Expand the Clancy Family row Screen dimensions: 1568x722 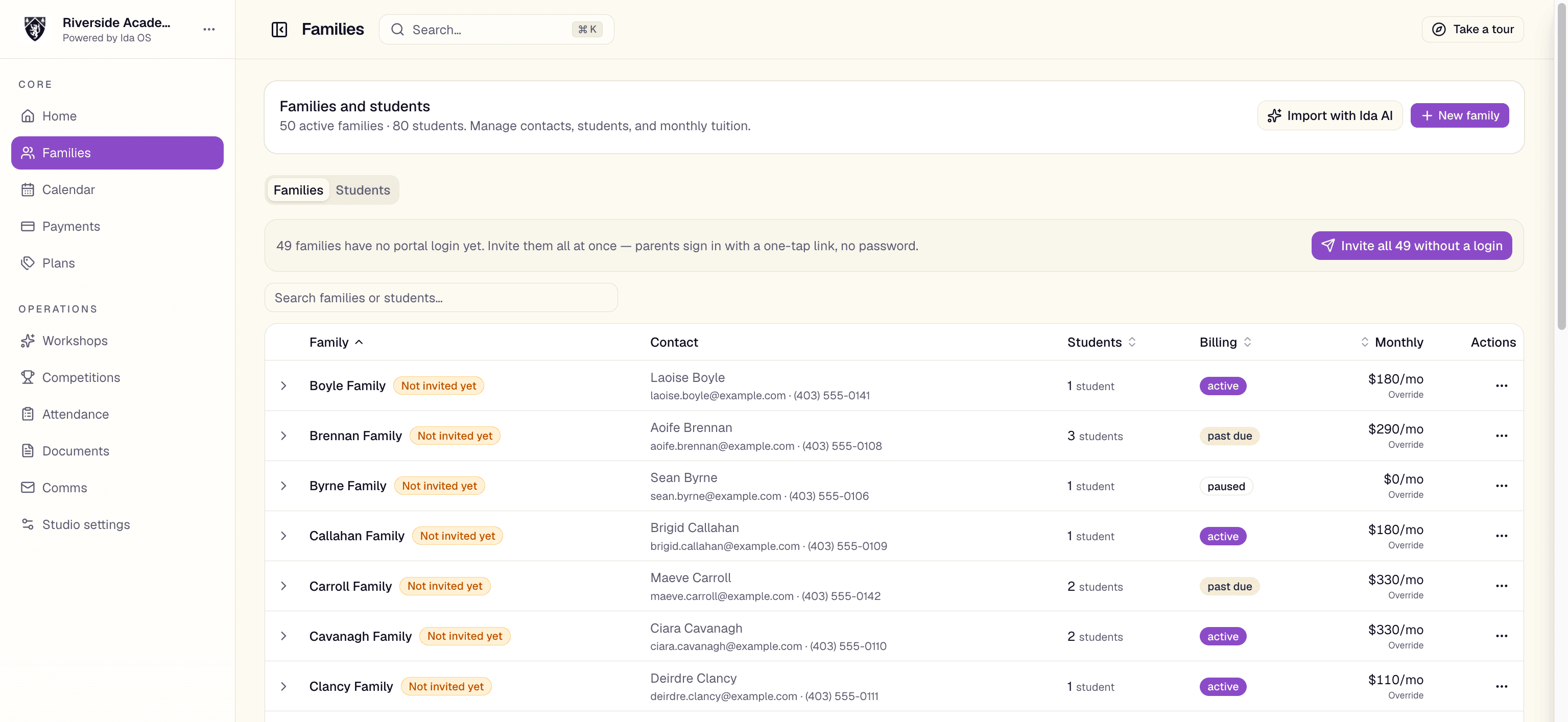coord(283,687)
